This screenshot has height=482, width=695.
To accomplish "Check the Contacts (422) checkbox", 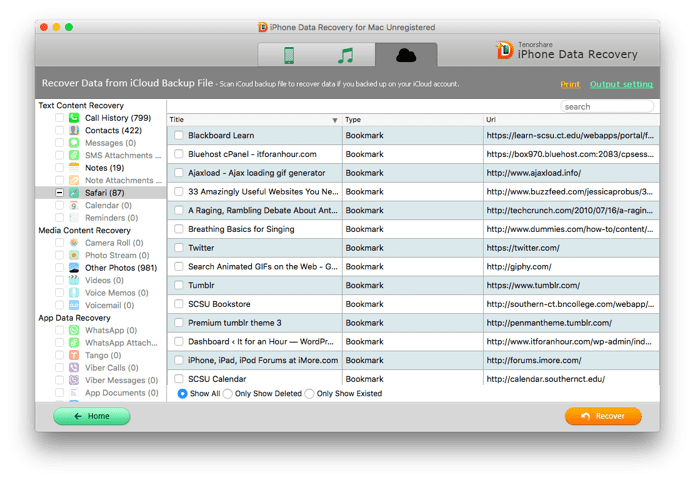I will click(59, 130).
